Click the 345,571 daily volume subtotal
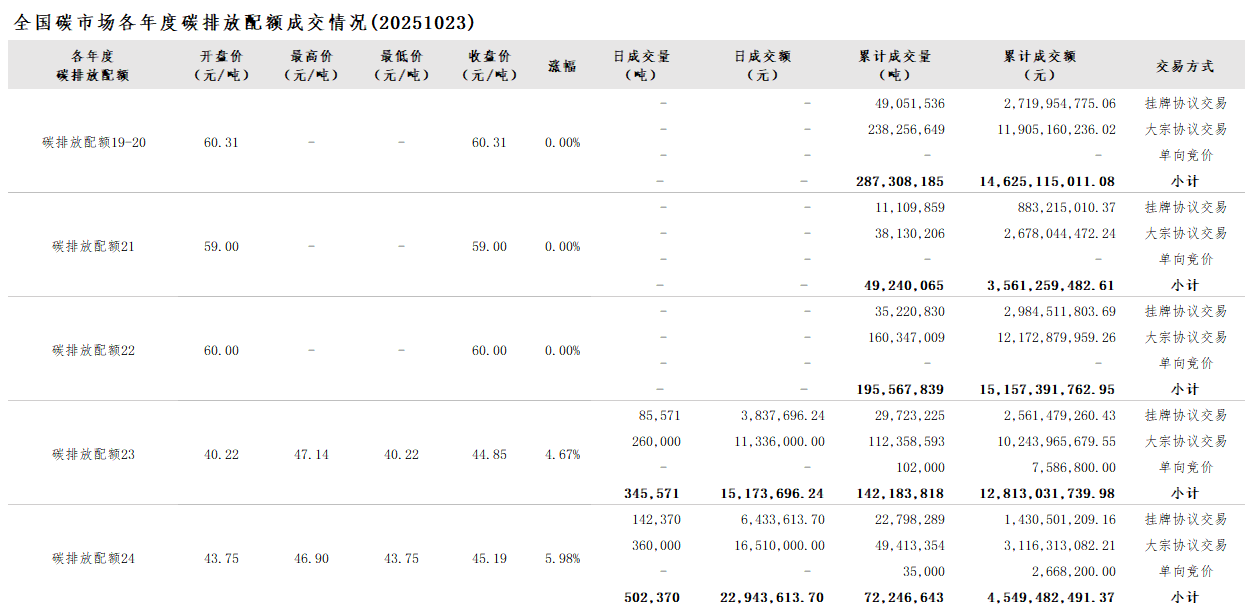1251x612 pixels. coord(651,493)
